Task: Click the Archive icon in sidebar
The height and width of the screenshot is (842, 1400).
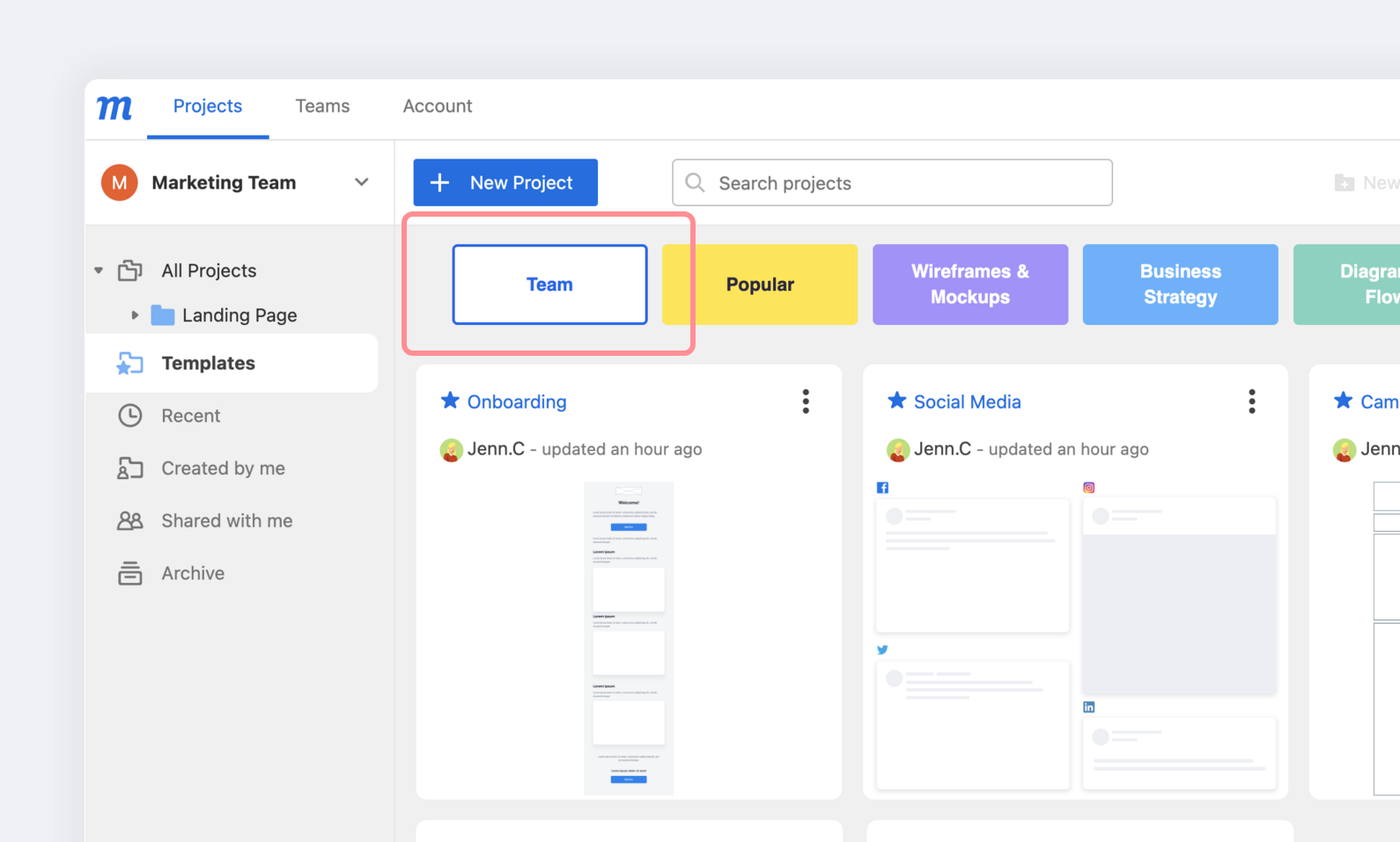Action: pyautogui.click(x=130, y=573)
